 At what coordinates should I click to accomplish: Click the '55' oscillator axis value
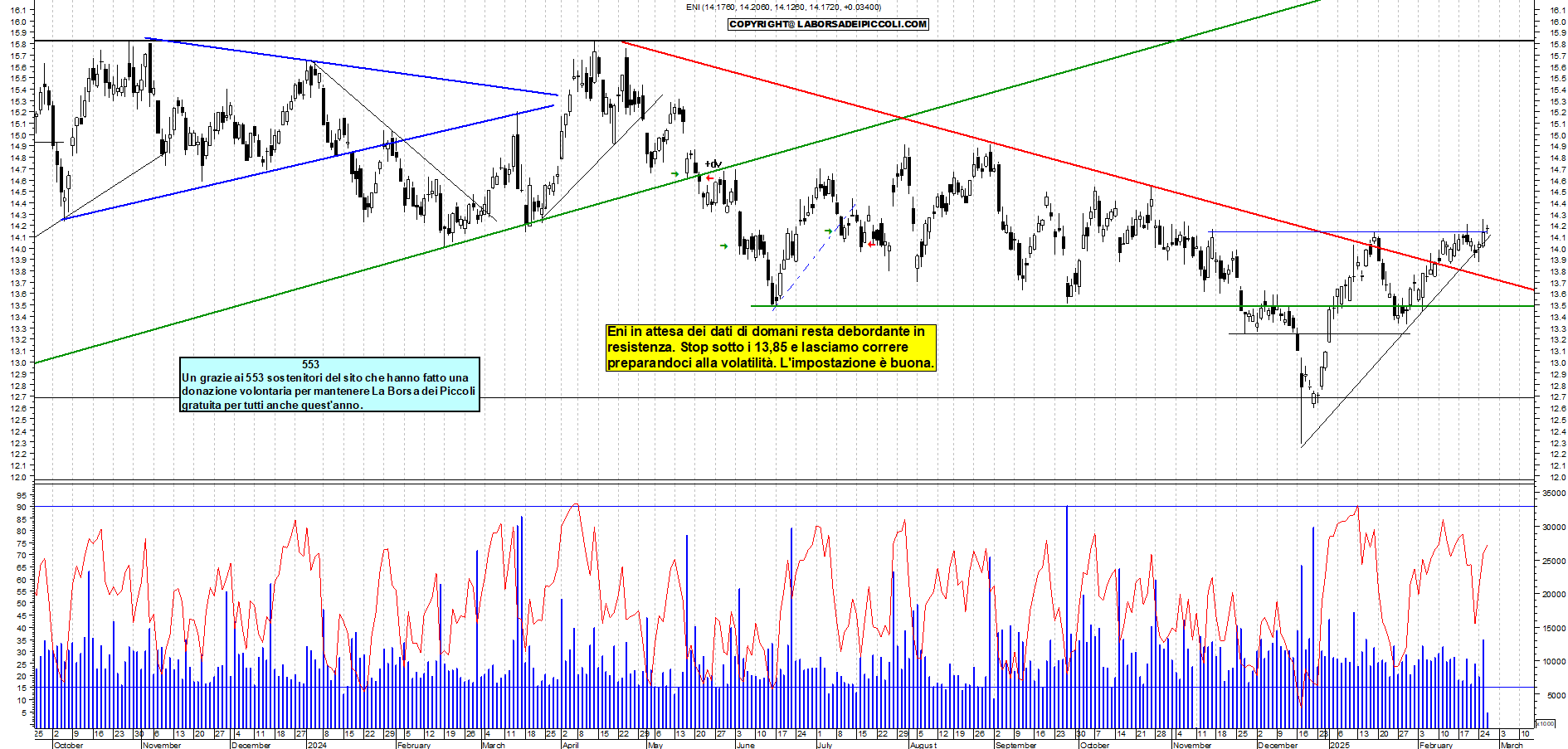(22, 591)
